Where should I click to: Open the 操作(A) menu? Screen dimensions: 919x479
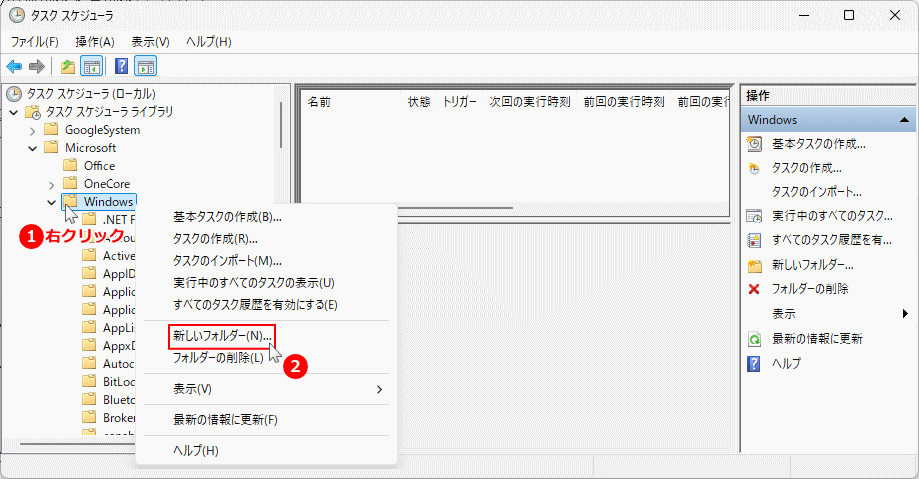coord(95,42)
